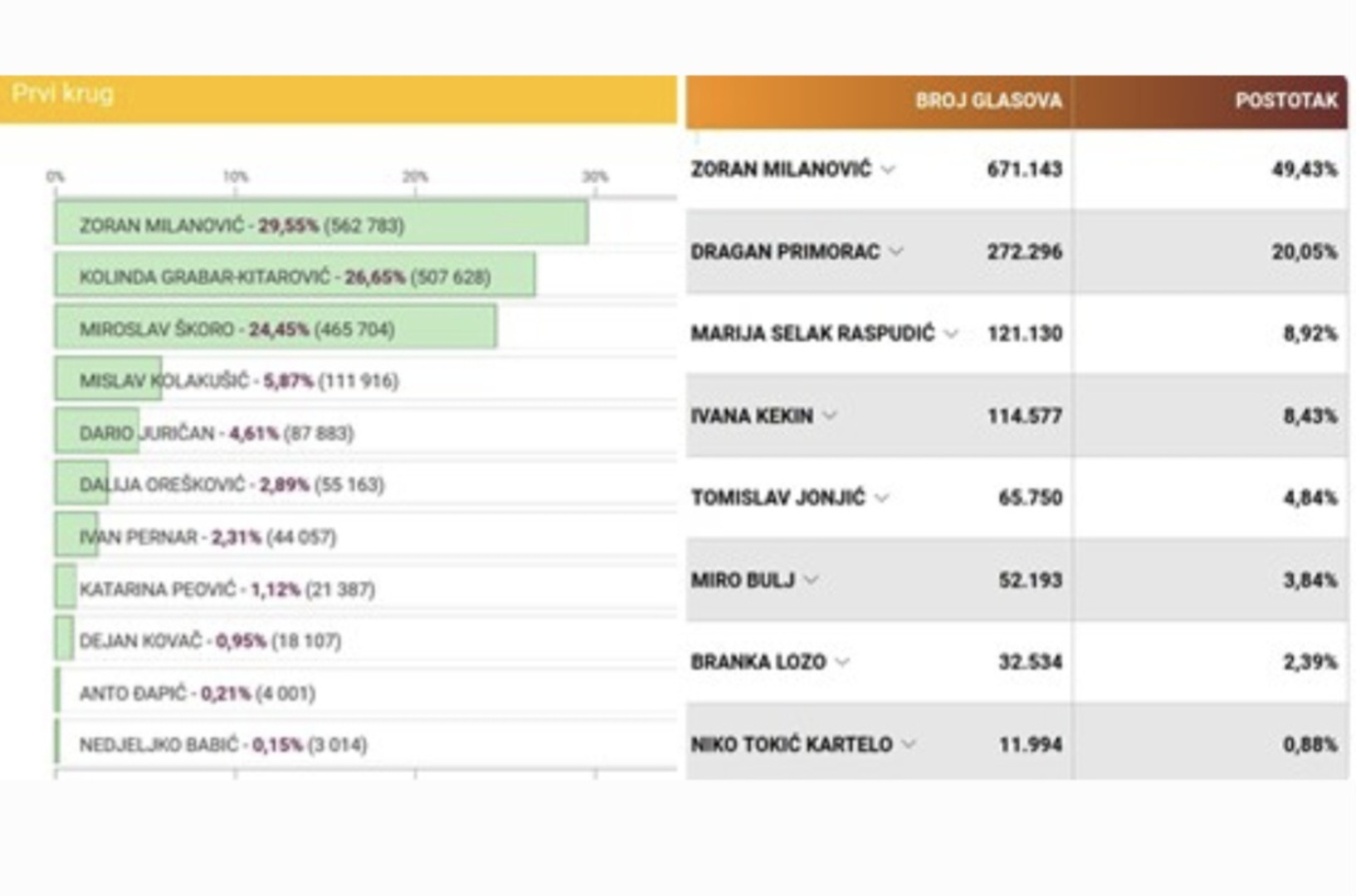Screen dimensions: 1356x896
Task: Click Ivana Kekin's name in the table
Action: 752,416
